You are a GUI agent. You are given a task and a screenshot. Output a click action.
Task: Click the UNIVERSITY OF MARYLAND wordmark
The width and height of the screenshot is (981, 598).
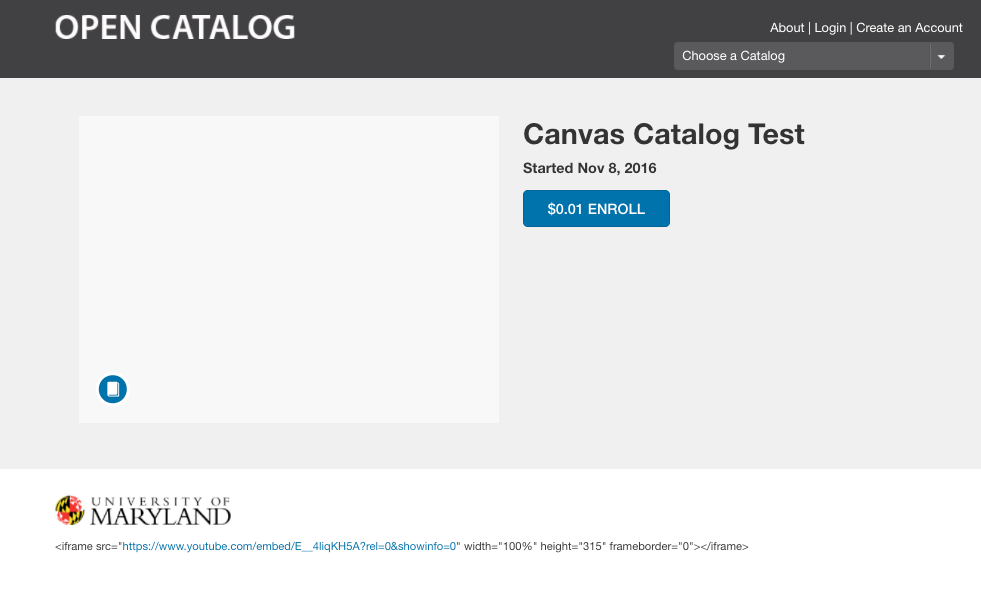coord(161,510)
